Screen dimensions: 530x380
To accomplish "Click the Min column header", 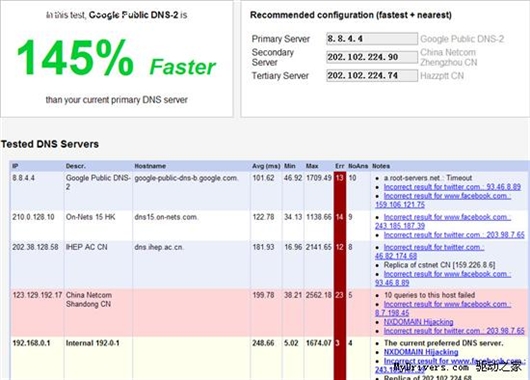I will point(290,166).
